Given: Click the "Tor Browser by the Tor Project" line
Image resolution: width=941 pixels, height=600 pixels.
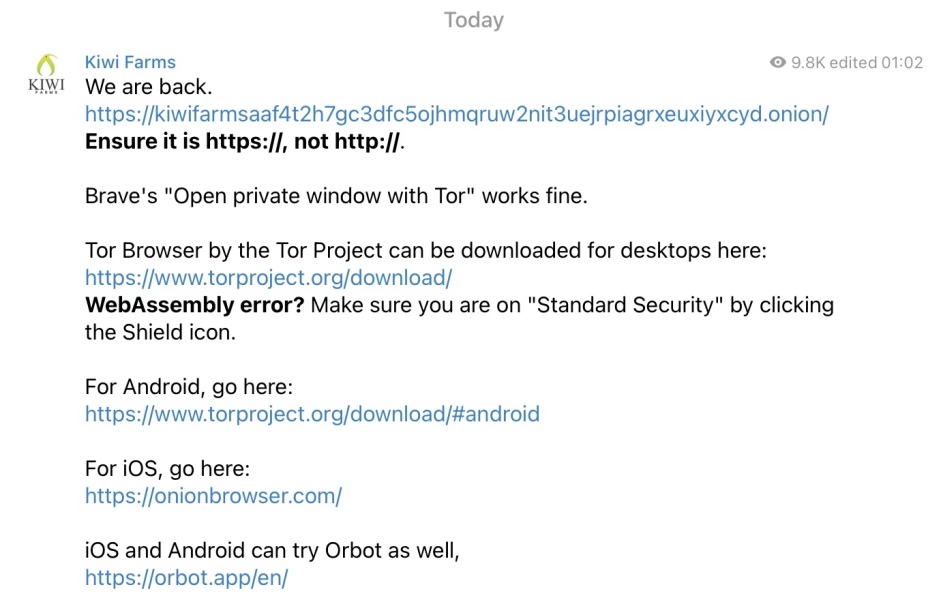Looking at the screenshot, I should click(425, 251).
